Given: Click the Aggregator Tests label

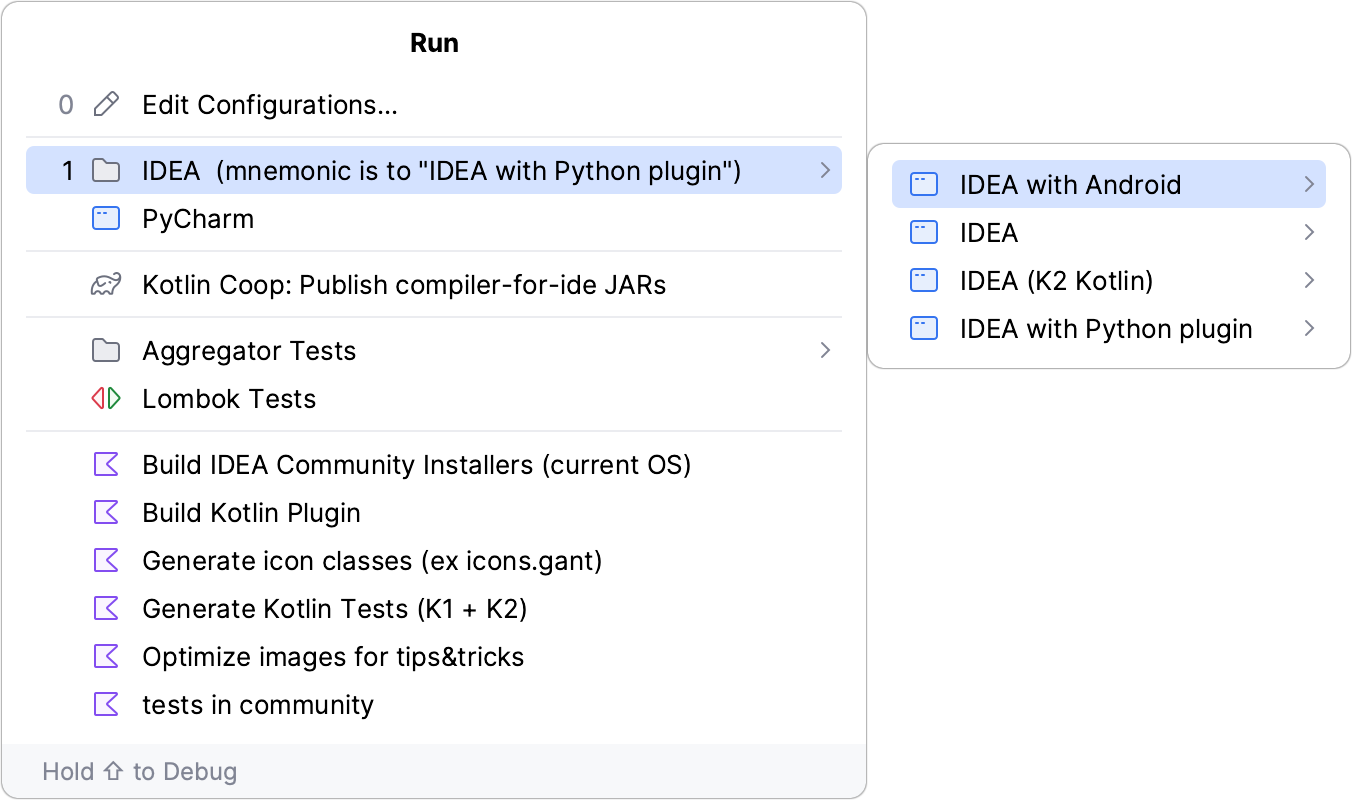Looking at the screenshot, I should (x=249, y=351).
